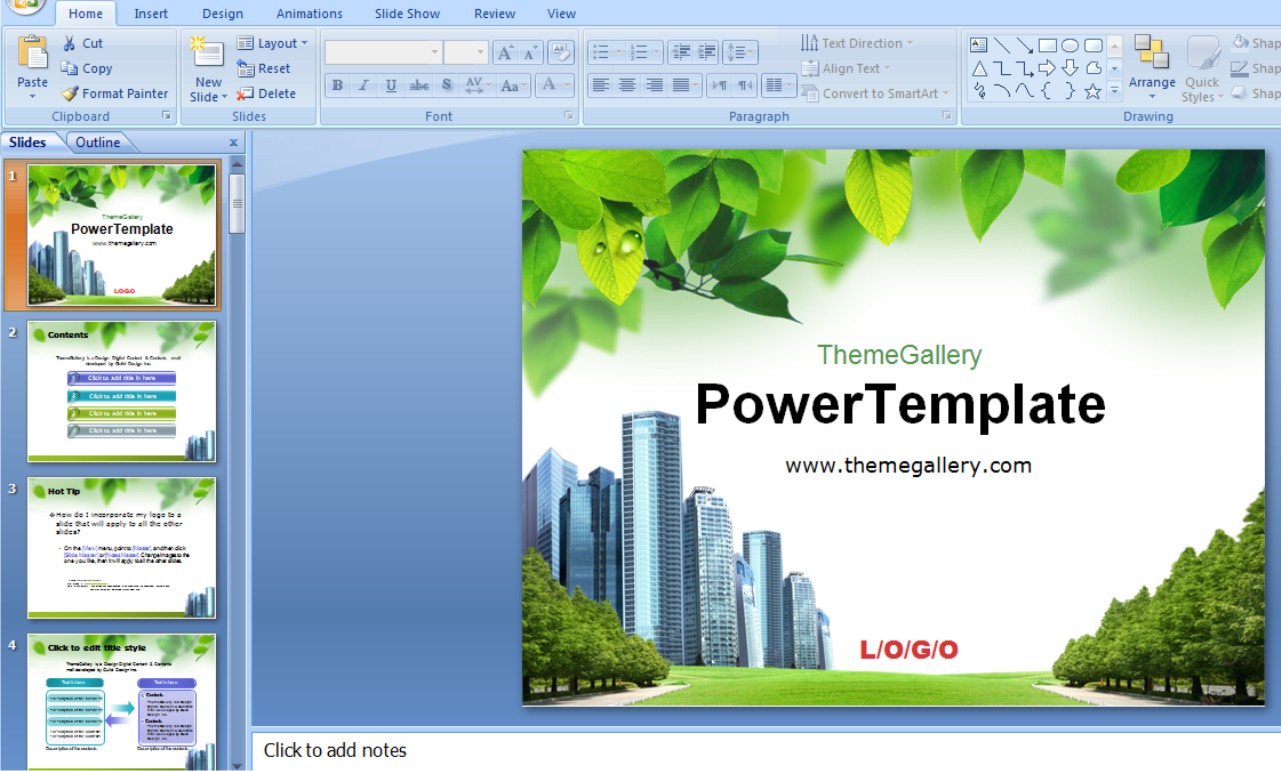The width and height of the screenshot is (1281, 771).
Task: Close the Slides pane with the x
Action: point(234,143)
